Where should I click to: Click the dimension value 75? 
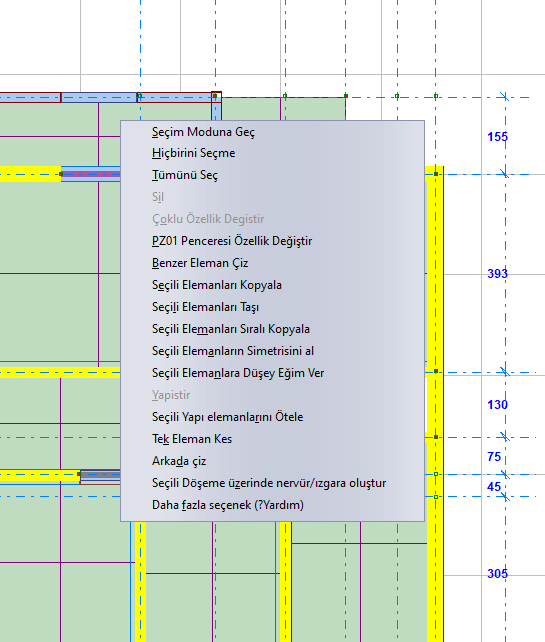[494, 457]
